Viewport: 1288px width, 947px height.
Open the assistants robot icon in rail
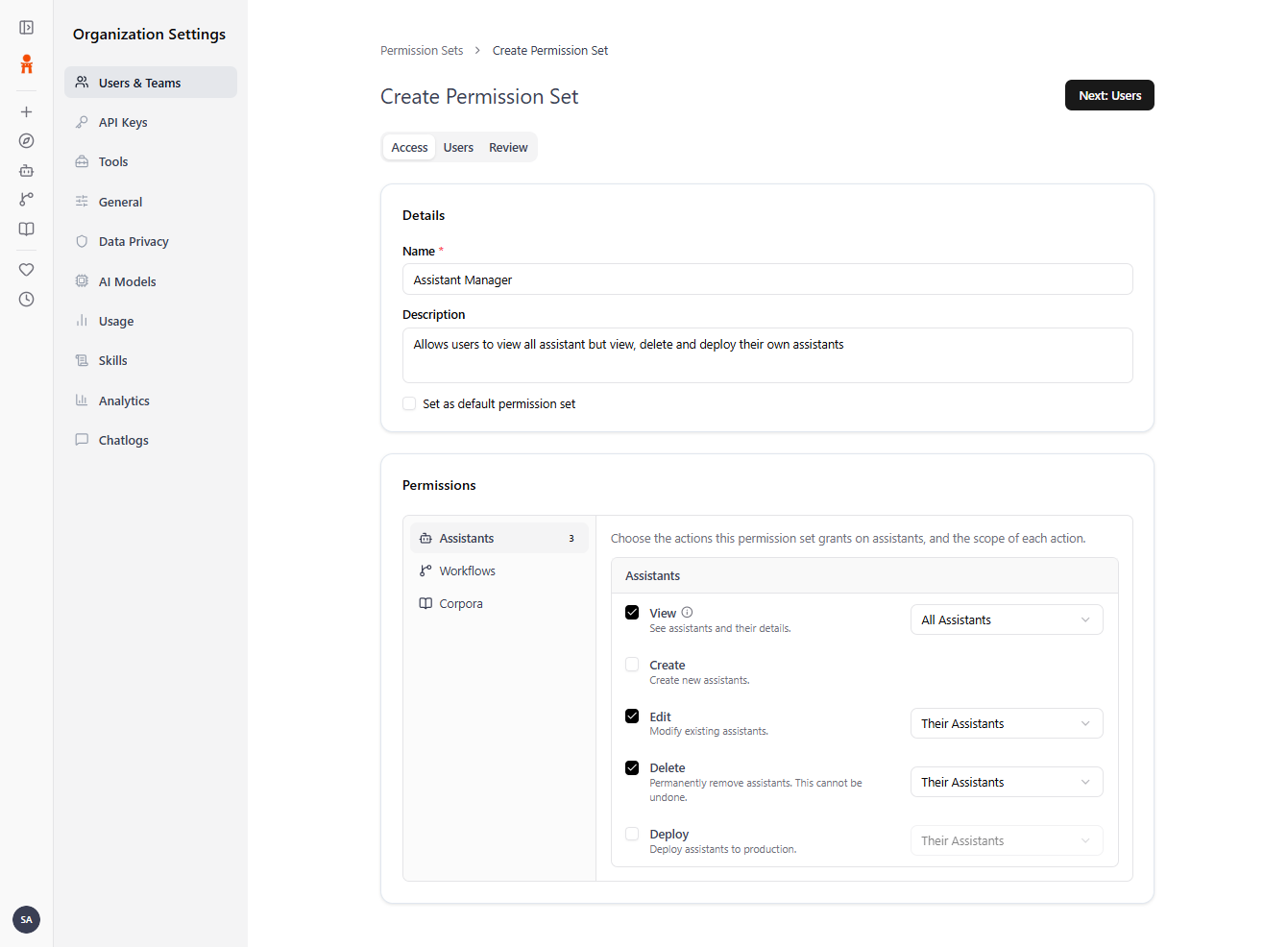[x=27, y=170]
